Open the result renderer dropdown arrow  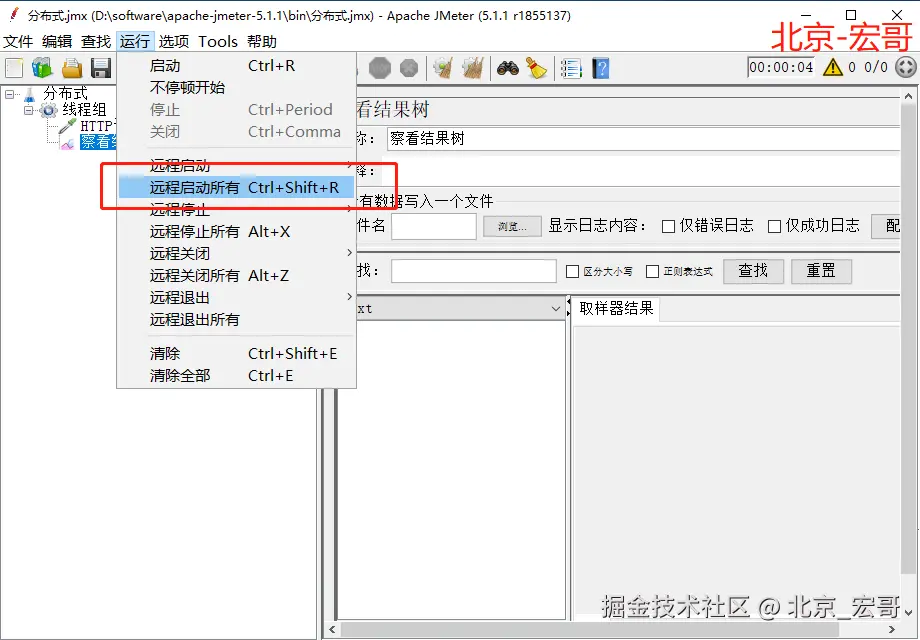[x=556, y=309]
